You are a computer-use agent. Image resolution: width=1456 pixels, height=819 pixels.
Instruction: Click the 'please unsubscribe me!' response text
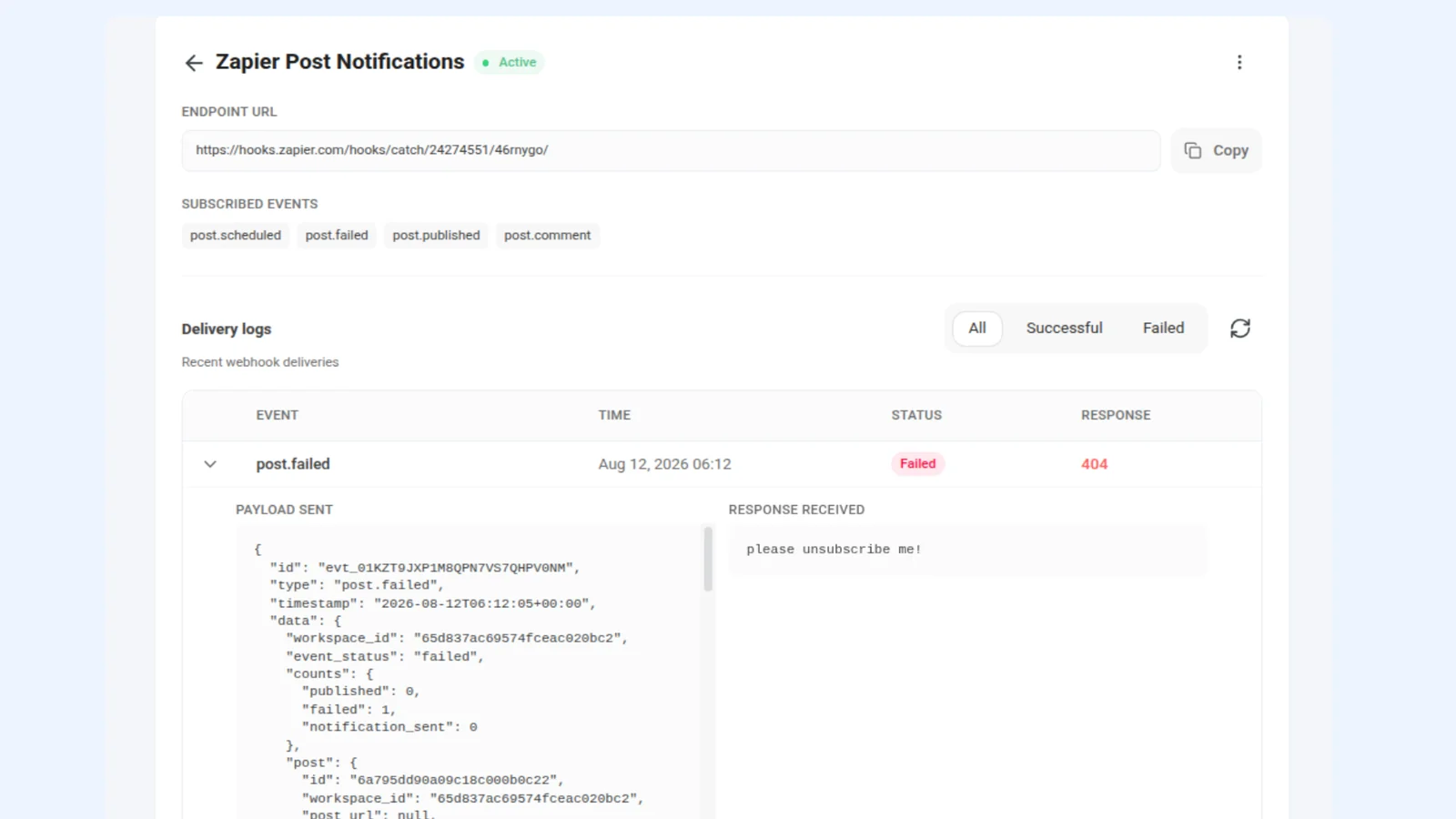[834, 550]
